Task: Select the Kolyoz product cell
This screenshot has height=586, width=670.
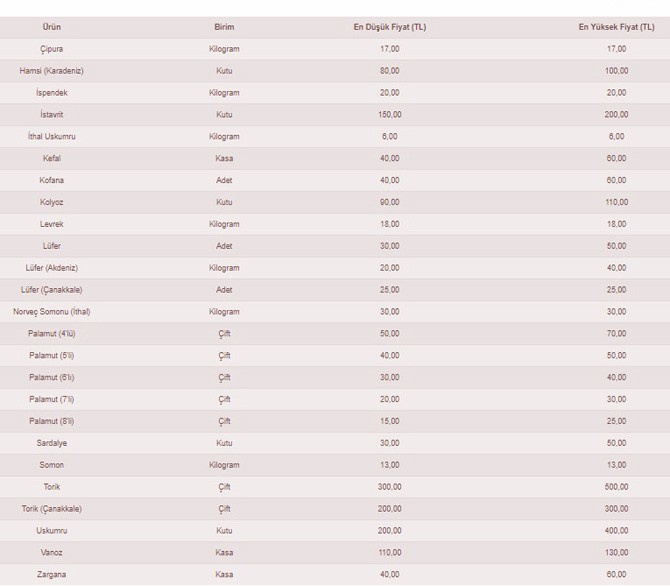Action: tap(52, 202)
